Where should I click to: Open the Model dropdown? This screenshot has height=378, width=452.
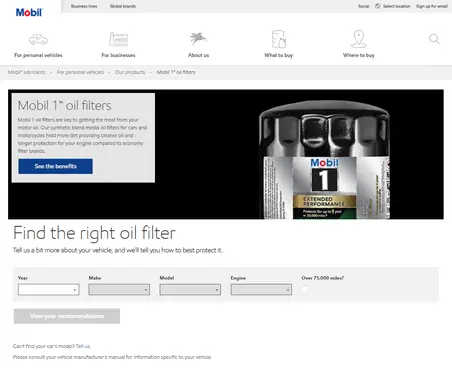click(190, 290)
